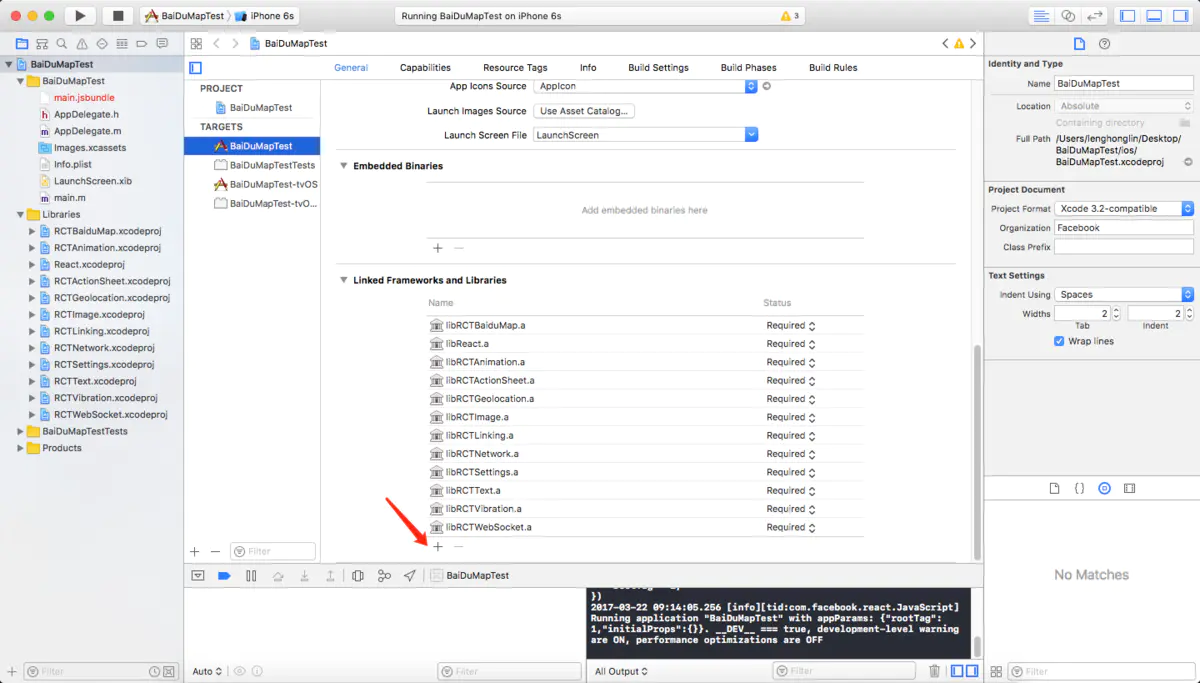The height and width of the screenshot is (683, 1200).
Task: Switch to the Build Phases tab
Action: 748,68
